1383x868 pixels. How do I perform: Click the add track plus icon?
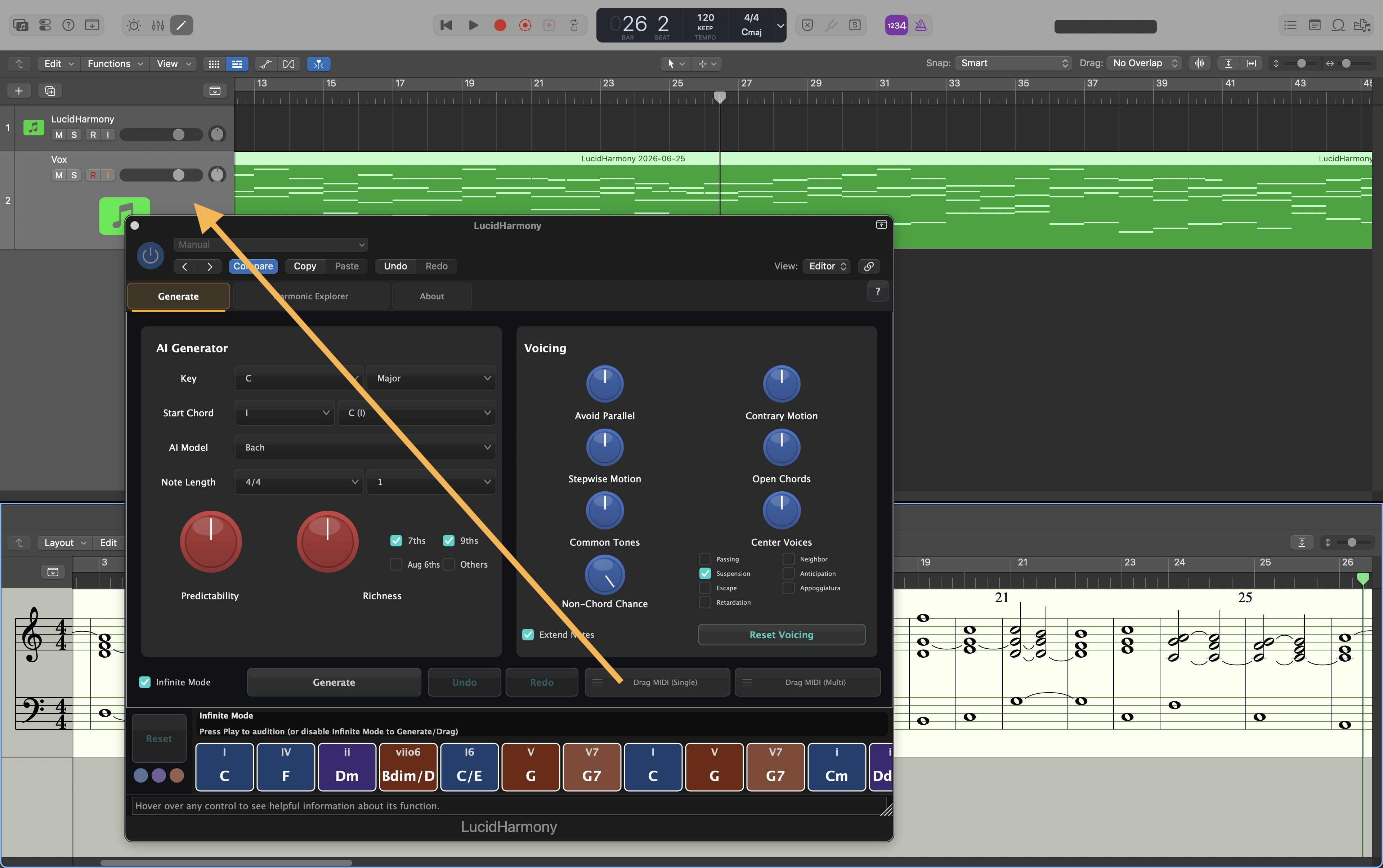[x=19, y=91]
